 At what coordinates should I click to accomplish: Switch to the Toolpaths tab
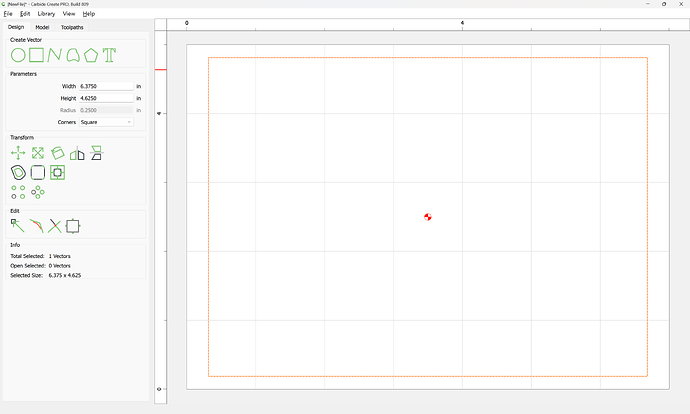(72, 27)
